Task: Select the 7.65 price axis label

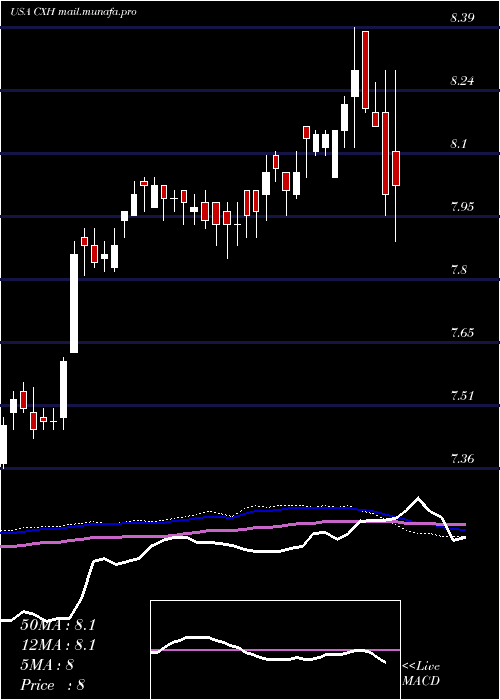Action: coord(462,333)
